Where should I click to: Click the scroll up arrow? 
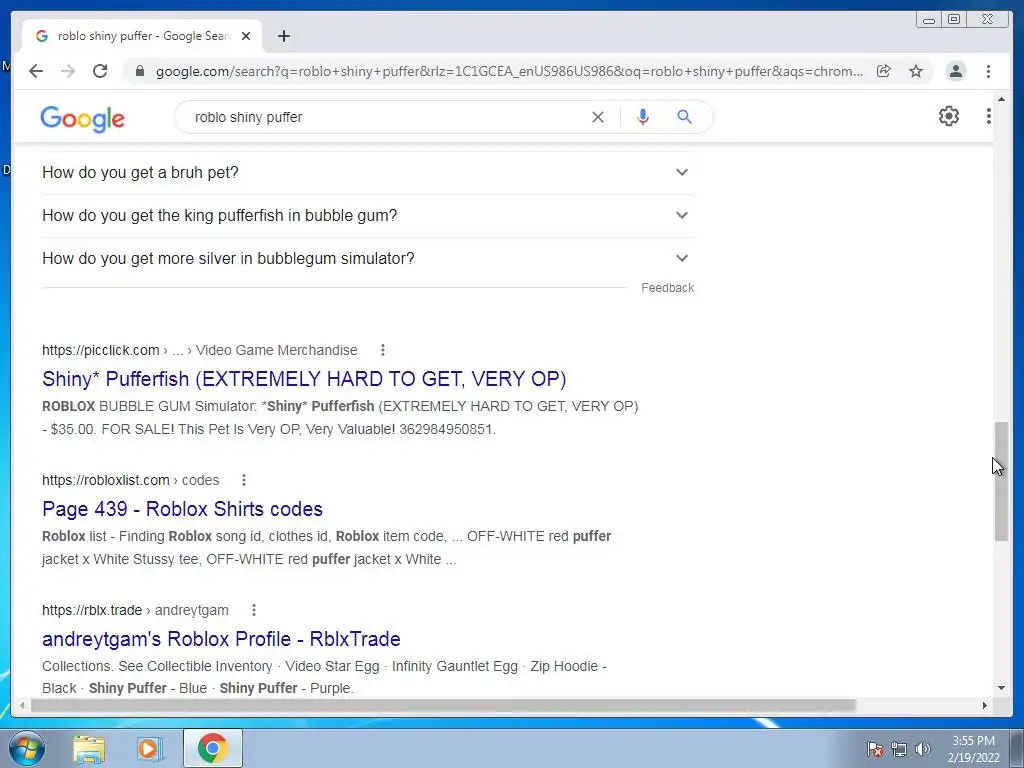[1001, 99]
